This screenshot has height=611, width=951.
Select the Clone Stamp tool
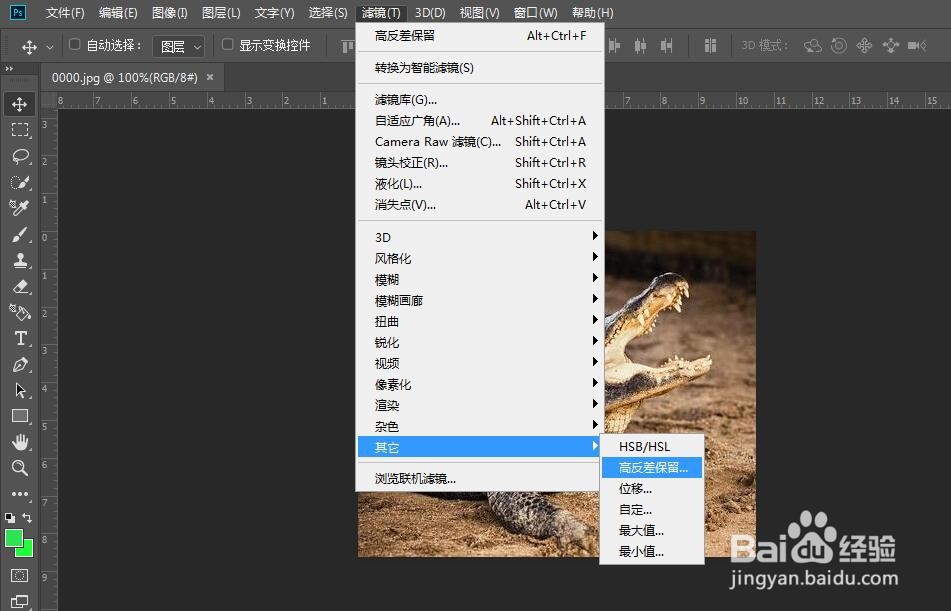pos(22,260)
